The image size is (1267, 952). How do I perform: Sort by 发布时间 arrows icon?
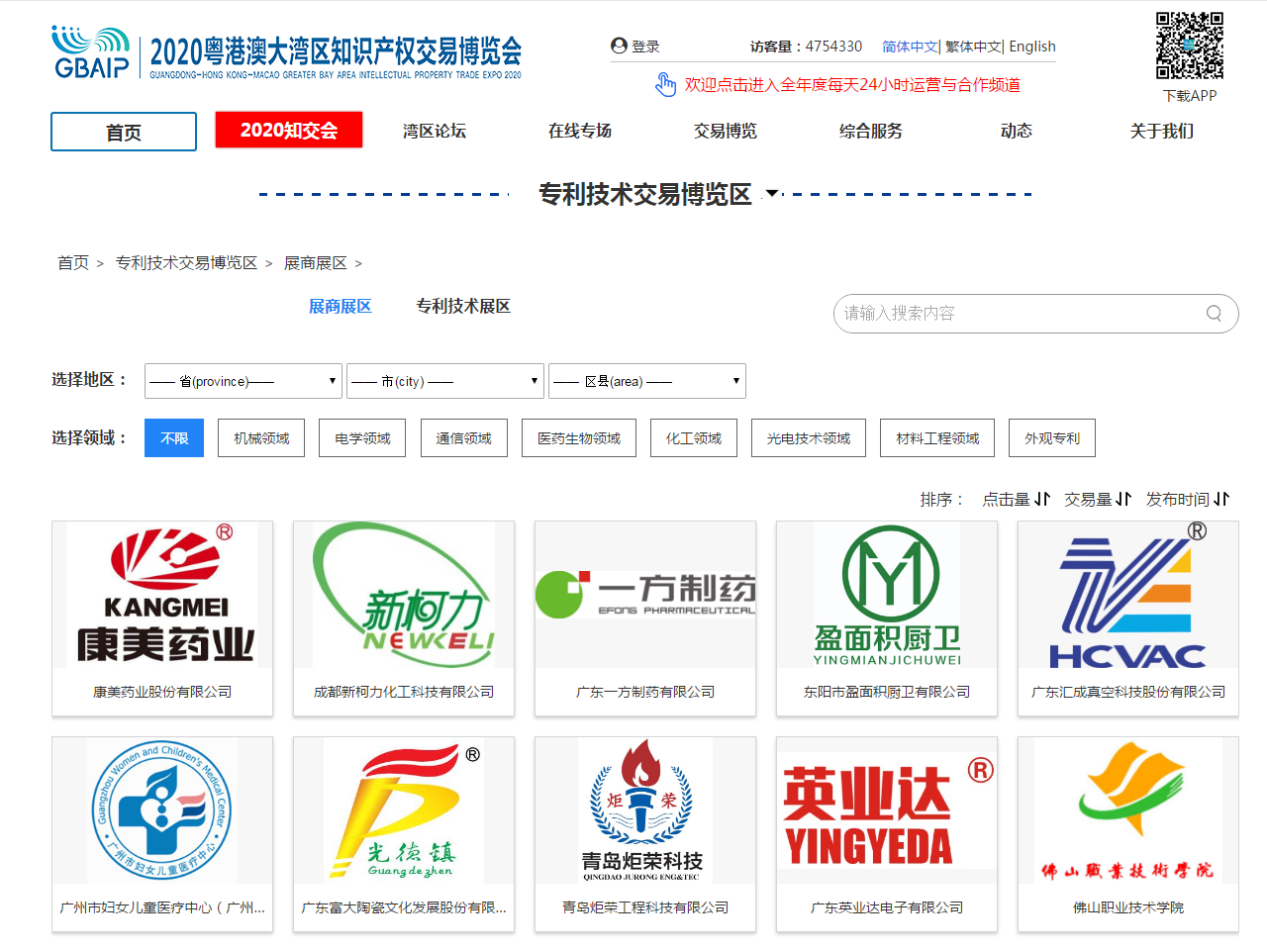tap(1221, 500)
